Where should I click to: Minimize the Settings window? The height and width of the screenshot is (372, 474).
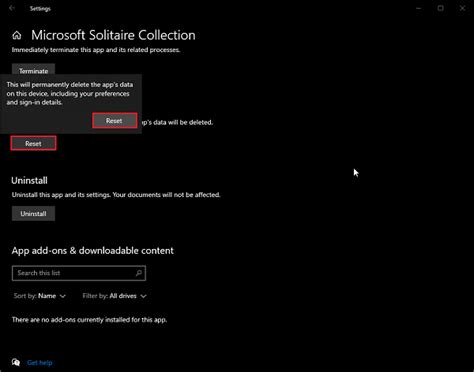[x=419, y=8]
